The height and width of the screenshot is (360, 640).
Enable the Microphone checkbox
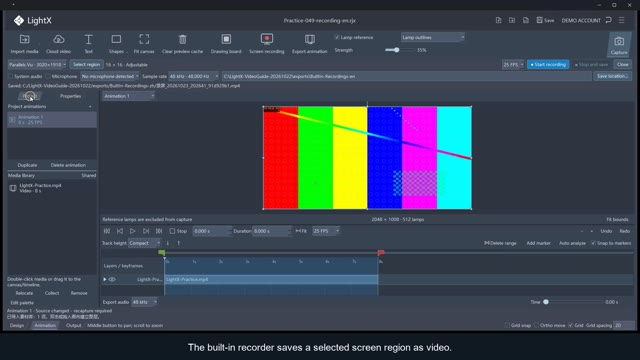tap(48, 76)
